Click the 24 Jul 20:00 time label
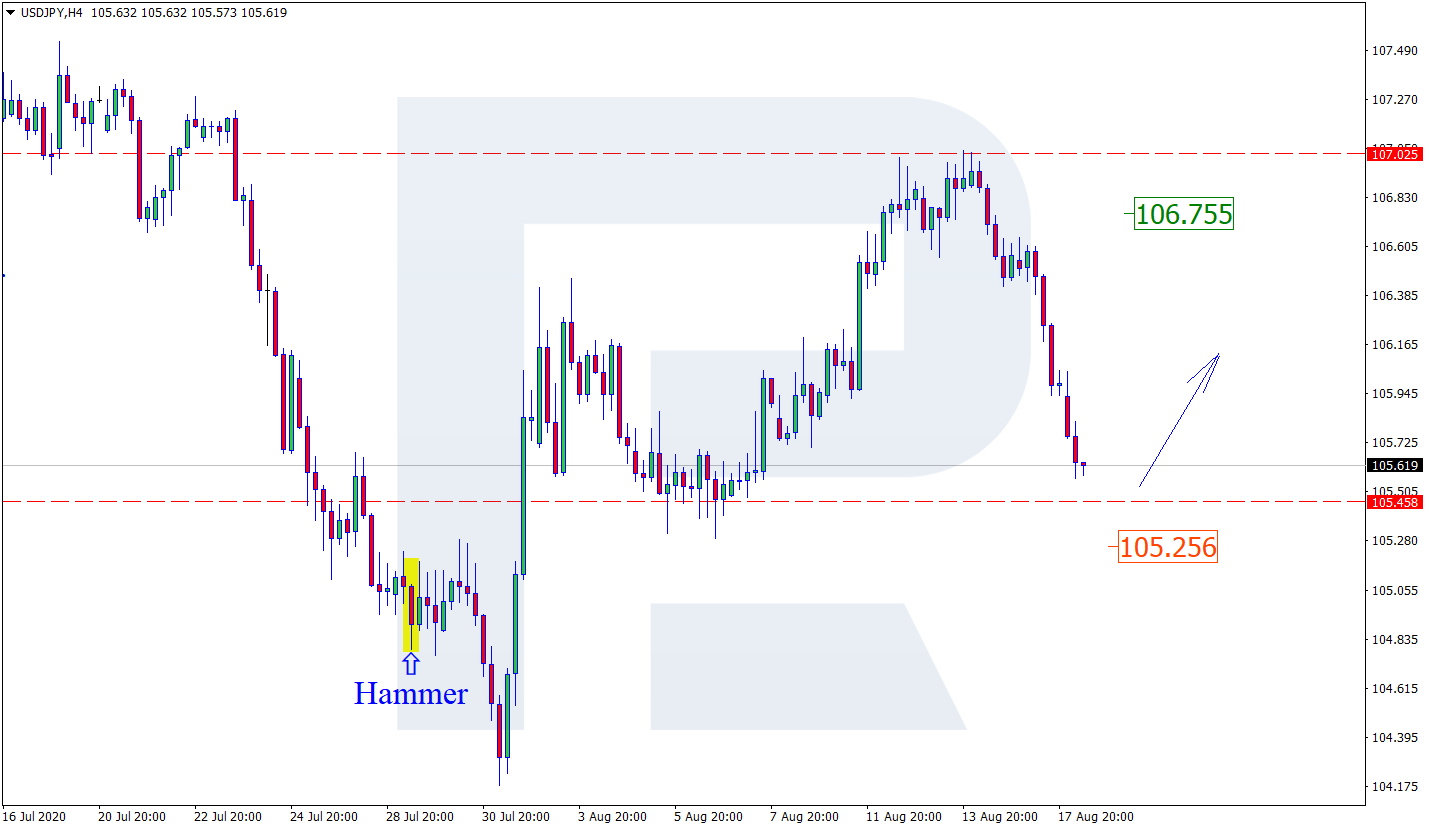Viewport: 1429px width, 829px height. click(324, 817)
